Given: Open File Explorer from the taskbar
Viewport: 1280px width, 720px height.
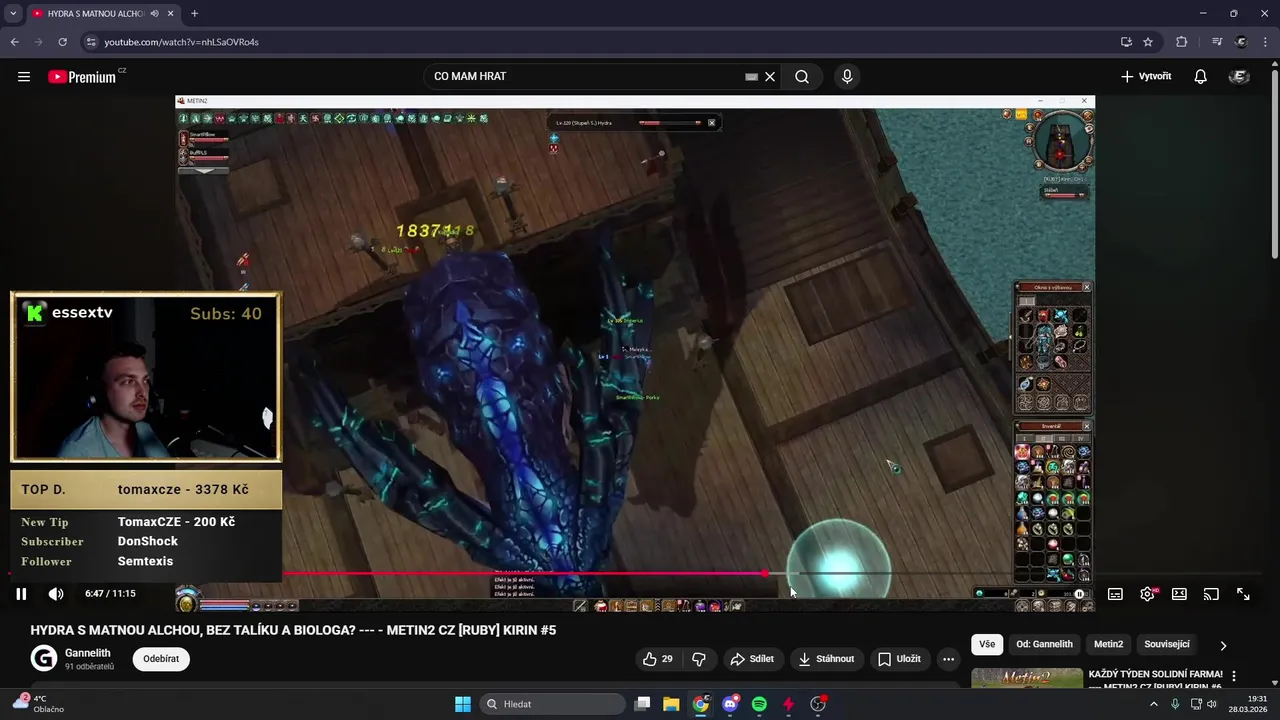Looking at the screenshot, I should click(671, 704).
